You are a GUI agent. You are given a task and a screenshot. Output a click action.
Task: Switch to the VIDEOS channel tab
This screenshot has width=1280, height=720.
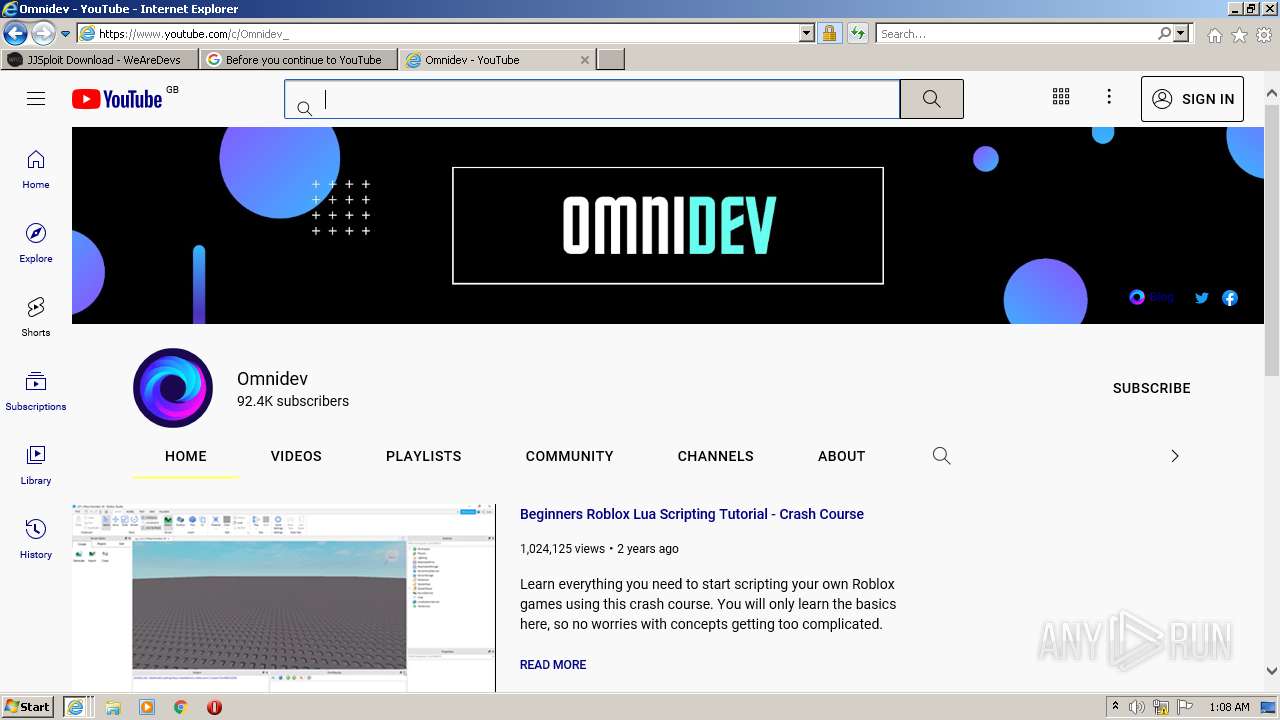coord(296,456)
